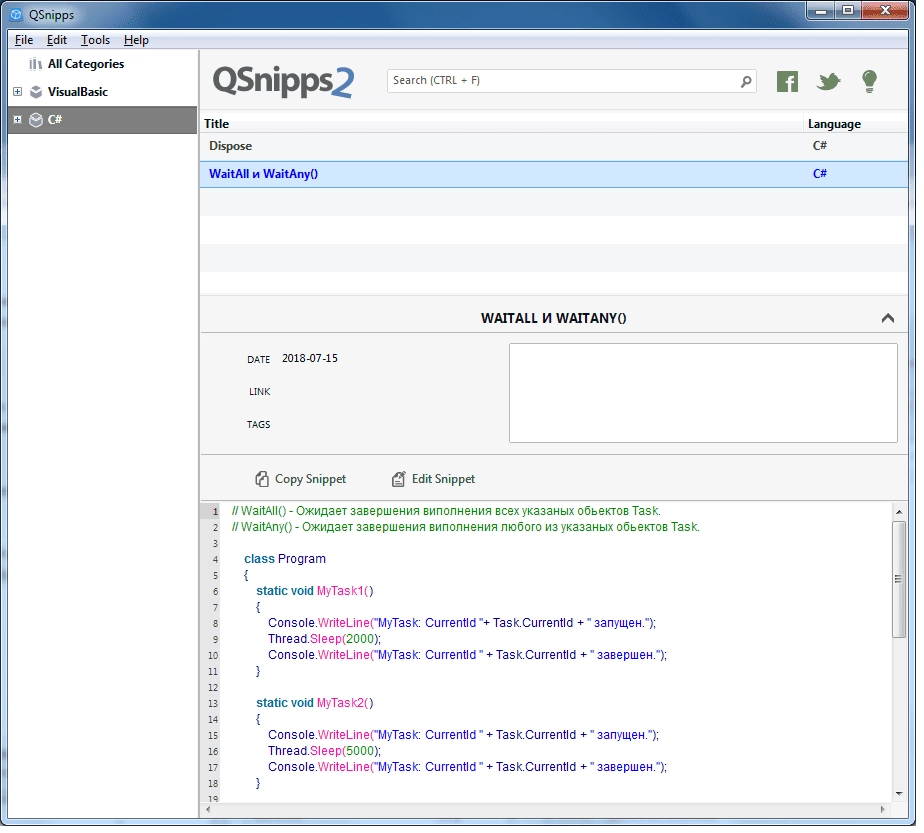Click the VisualBasic category box icon
Screen dimensions: 924x833
(x=37, y=92)
